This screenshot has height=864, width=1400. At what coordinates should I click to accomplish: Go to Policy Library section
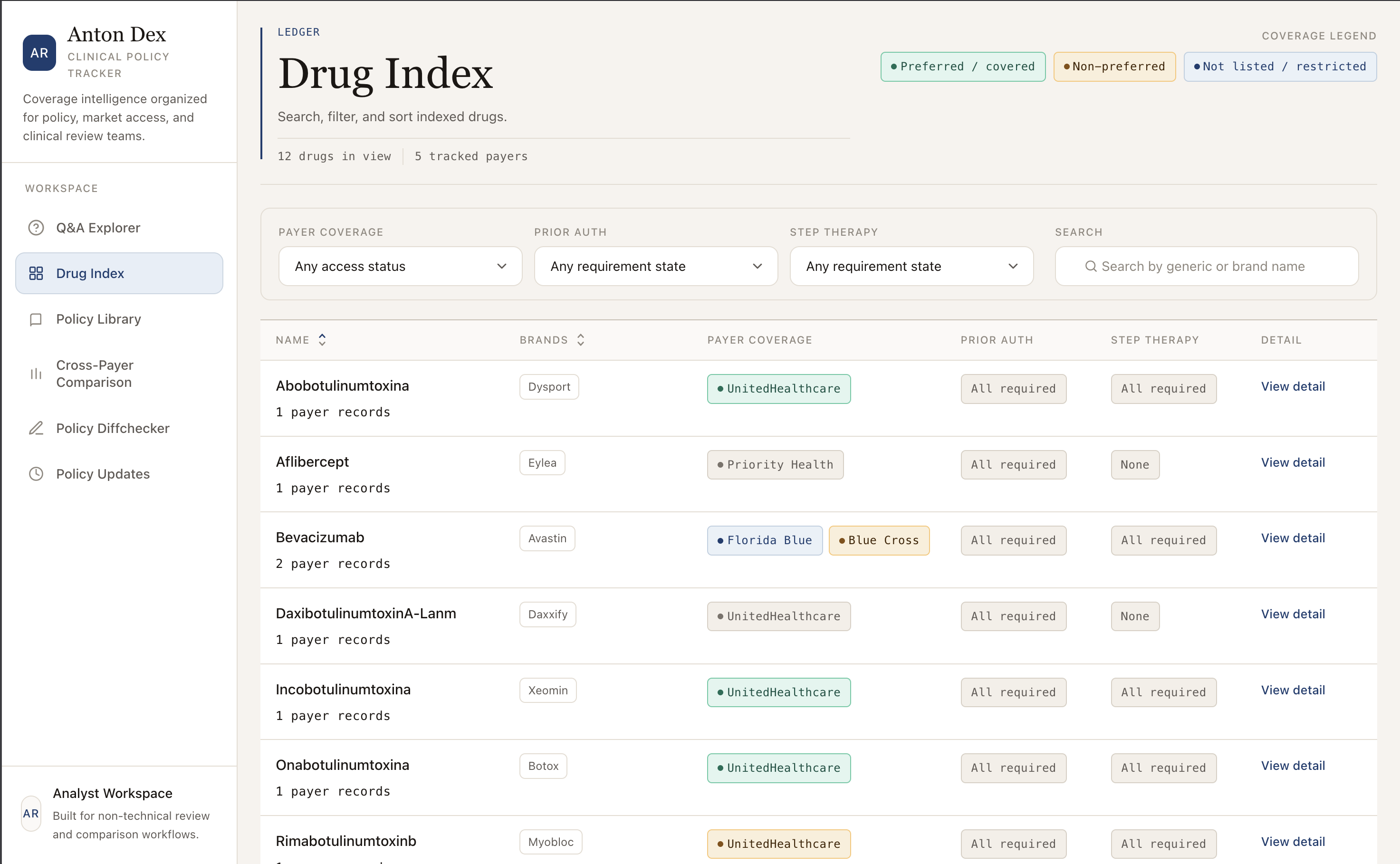pos(98,319)
